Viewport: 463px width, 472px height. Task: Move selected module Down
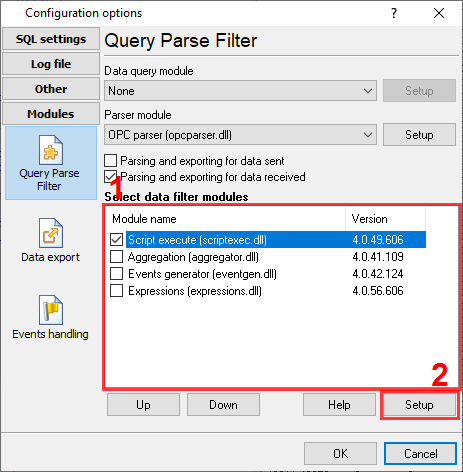click(223, 405)
